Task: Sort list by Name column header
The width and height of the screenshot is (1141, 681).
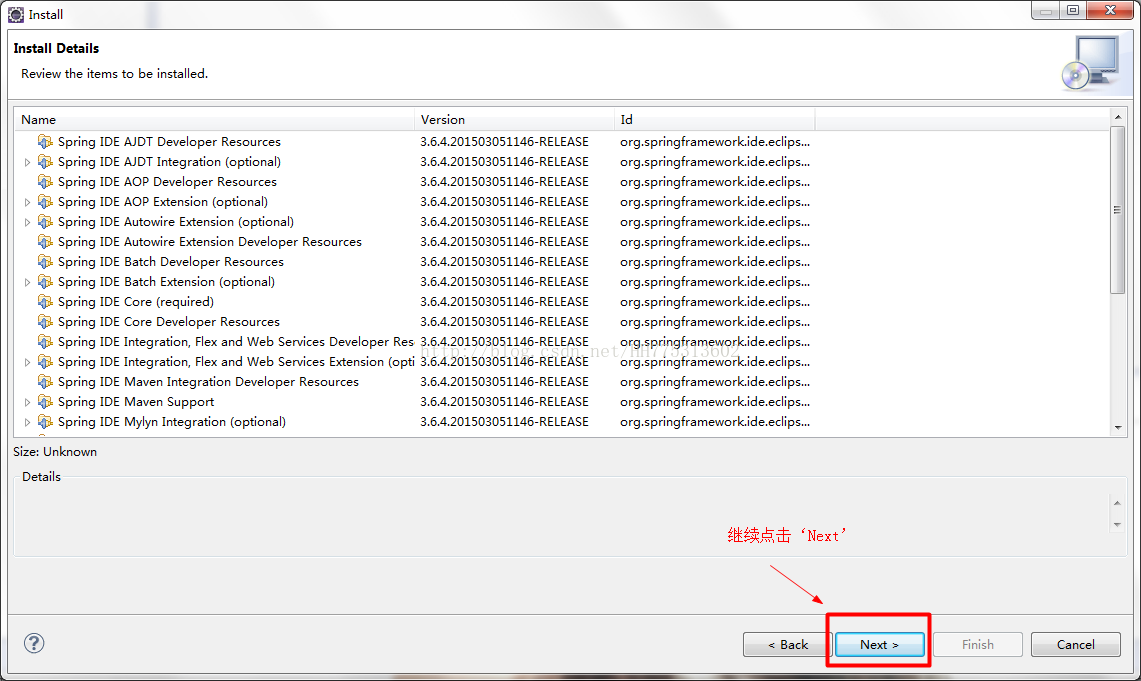Action: pos(214,119)
